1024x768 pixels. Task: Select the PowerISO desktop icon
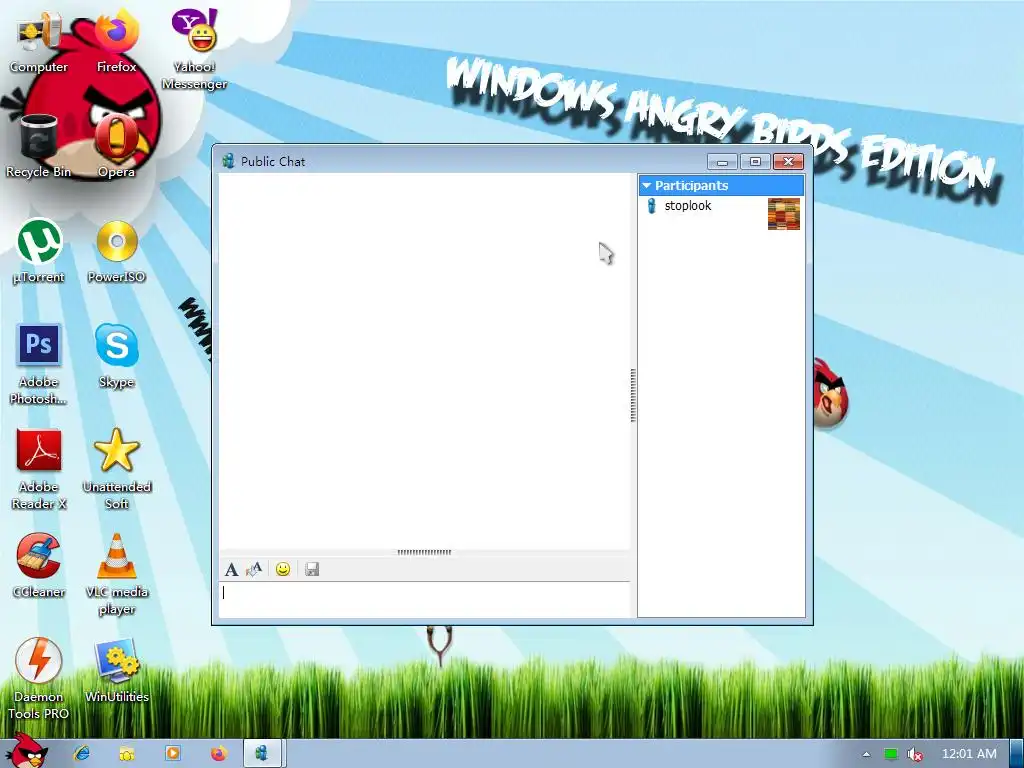coord(116,251)
